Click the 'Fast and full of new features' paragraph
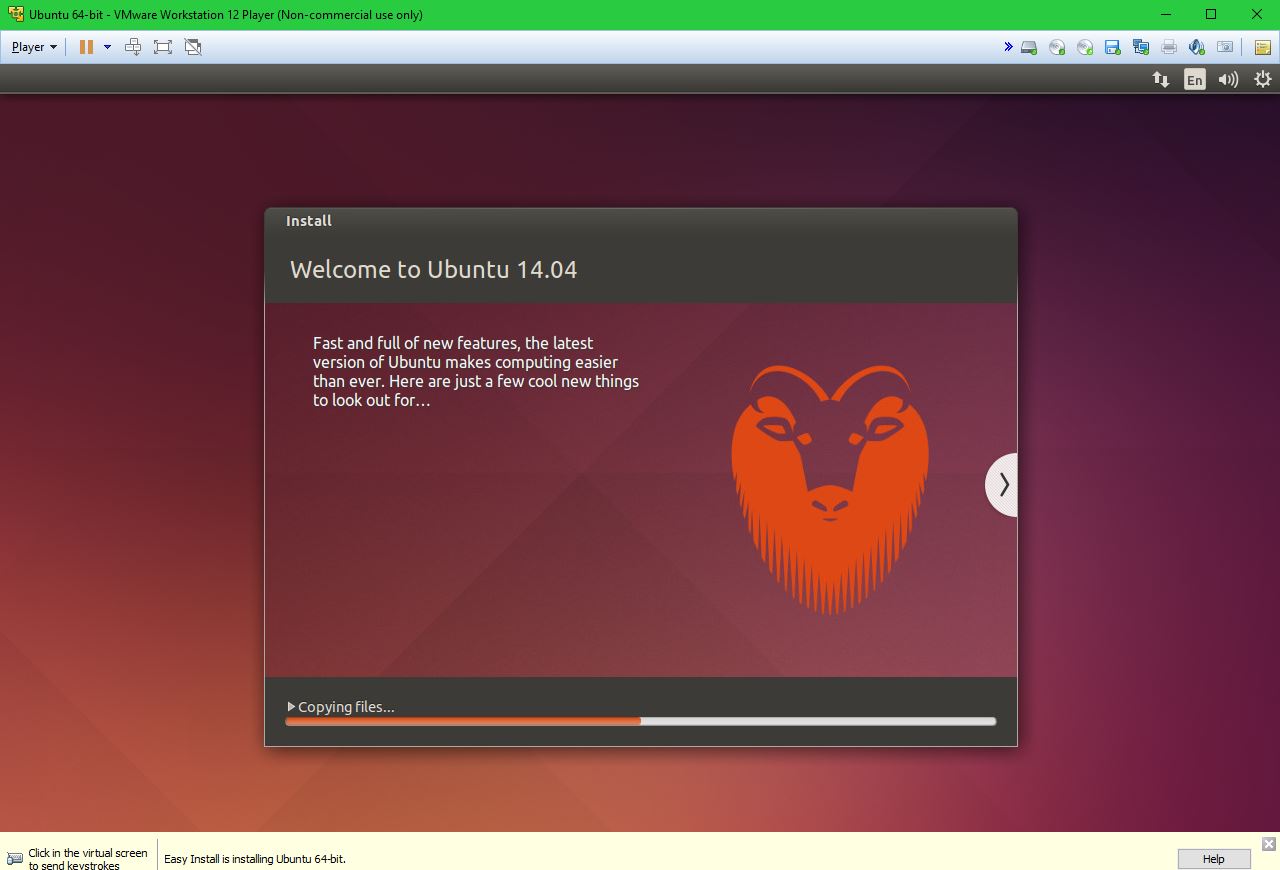Screen dimensions: 1280x870 pos(476,371)
